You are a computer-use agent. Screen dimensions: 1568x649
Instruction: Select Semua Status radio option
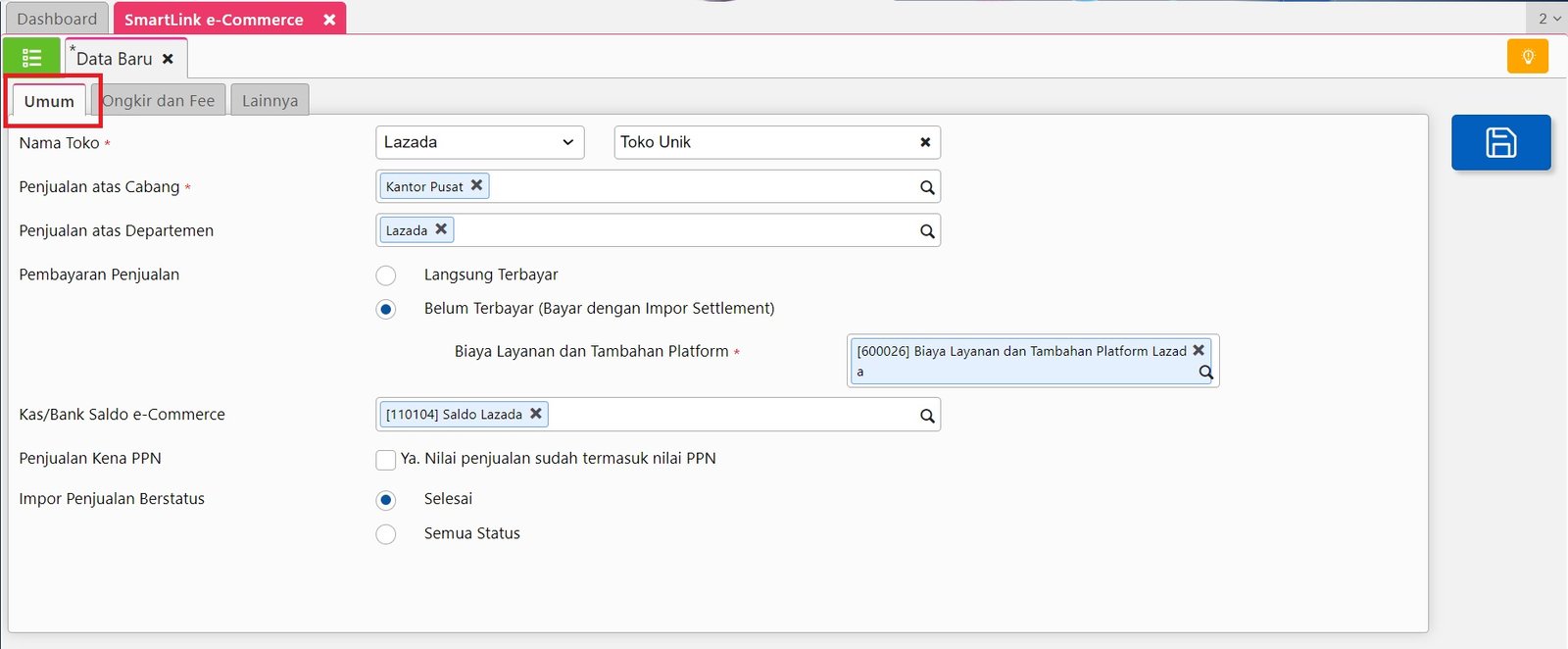[386, 534]
